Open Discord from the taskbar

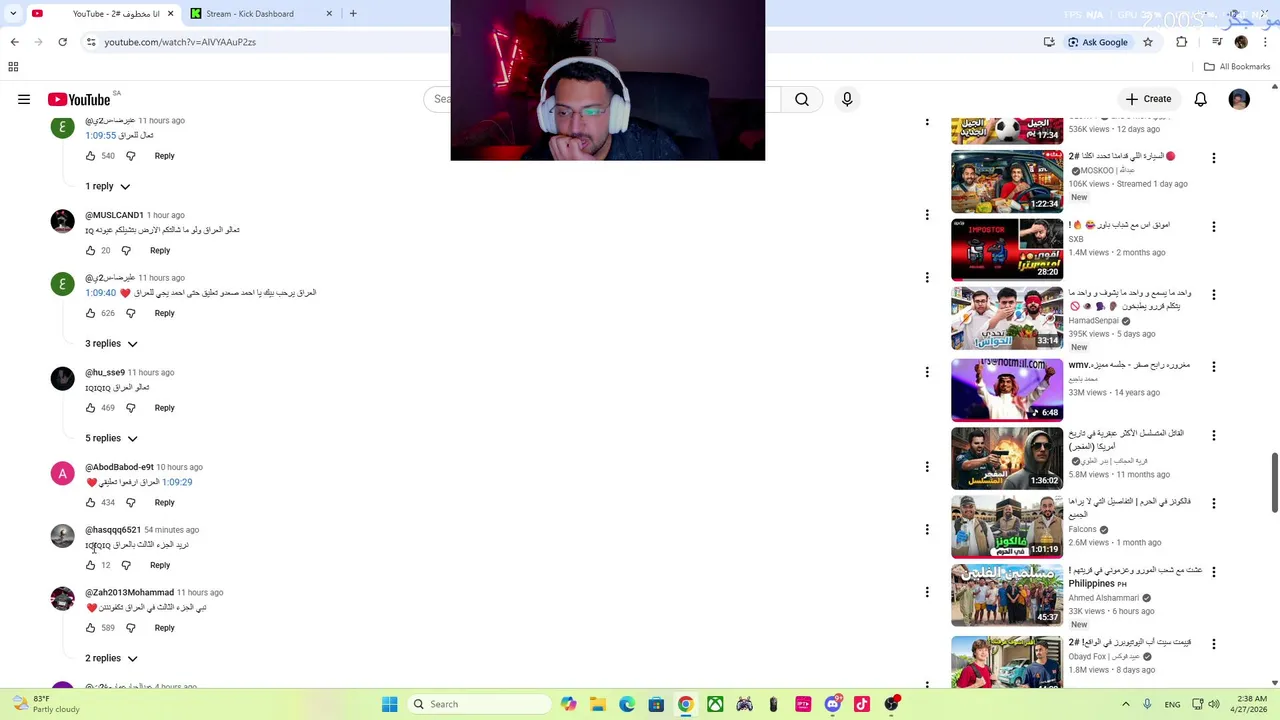[x=833, y=704]
